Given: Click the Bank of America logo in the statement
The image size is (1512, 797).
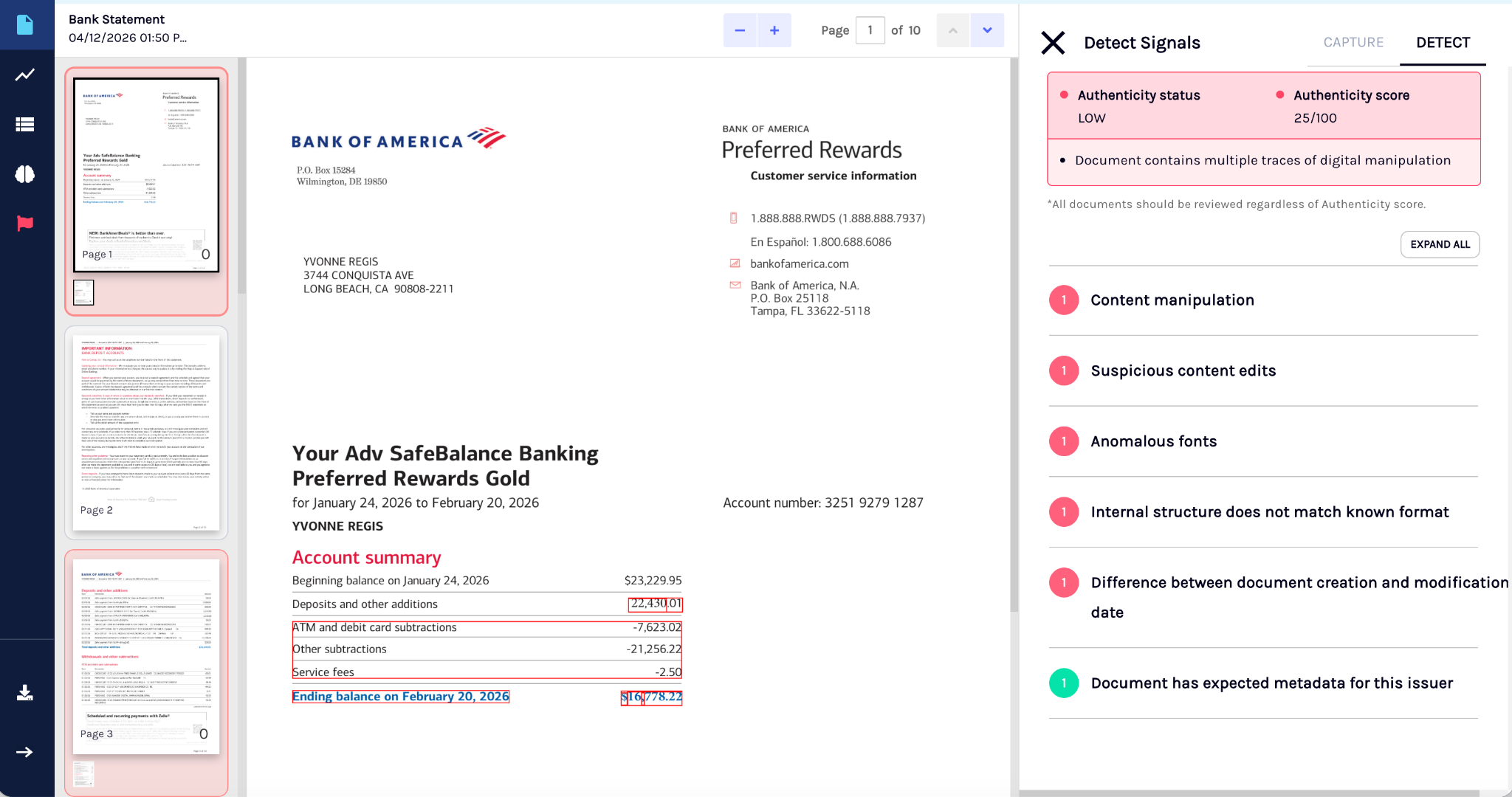Looking at the screenshot, I should 399,139.
